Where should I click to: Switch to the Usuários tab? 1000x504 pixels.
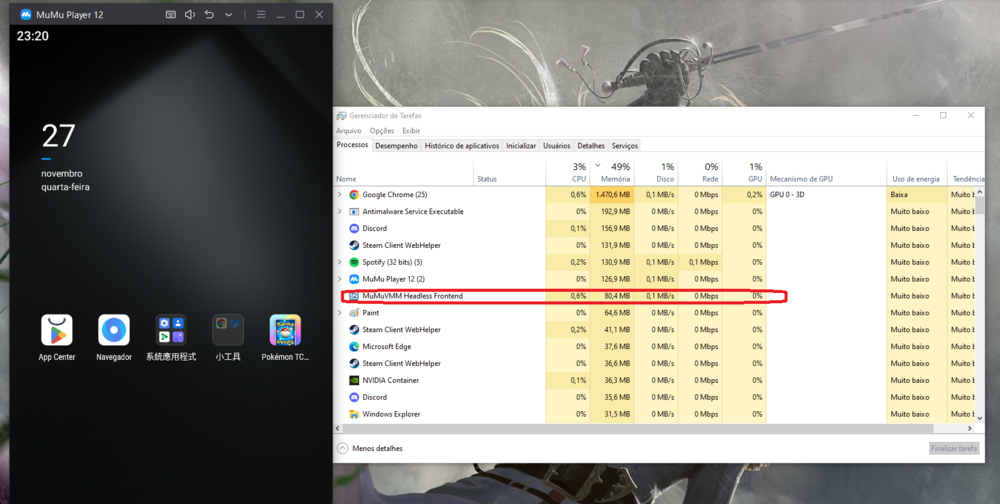[x=557, y=146]
